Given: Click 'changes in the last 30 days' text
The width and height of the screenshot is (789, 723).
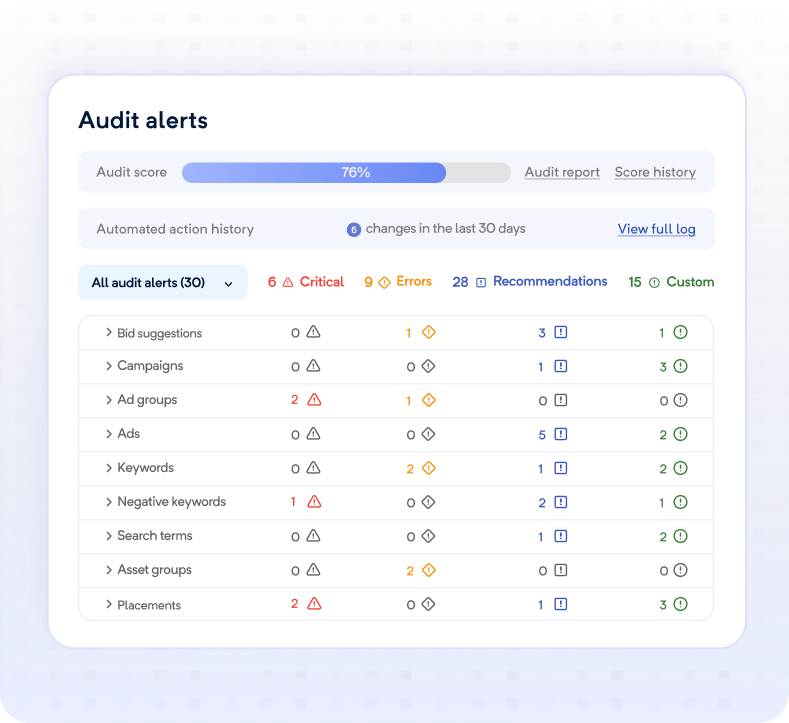Looking at the screenshot, I should [x=445, y=229].
